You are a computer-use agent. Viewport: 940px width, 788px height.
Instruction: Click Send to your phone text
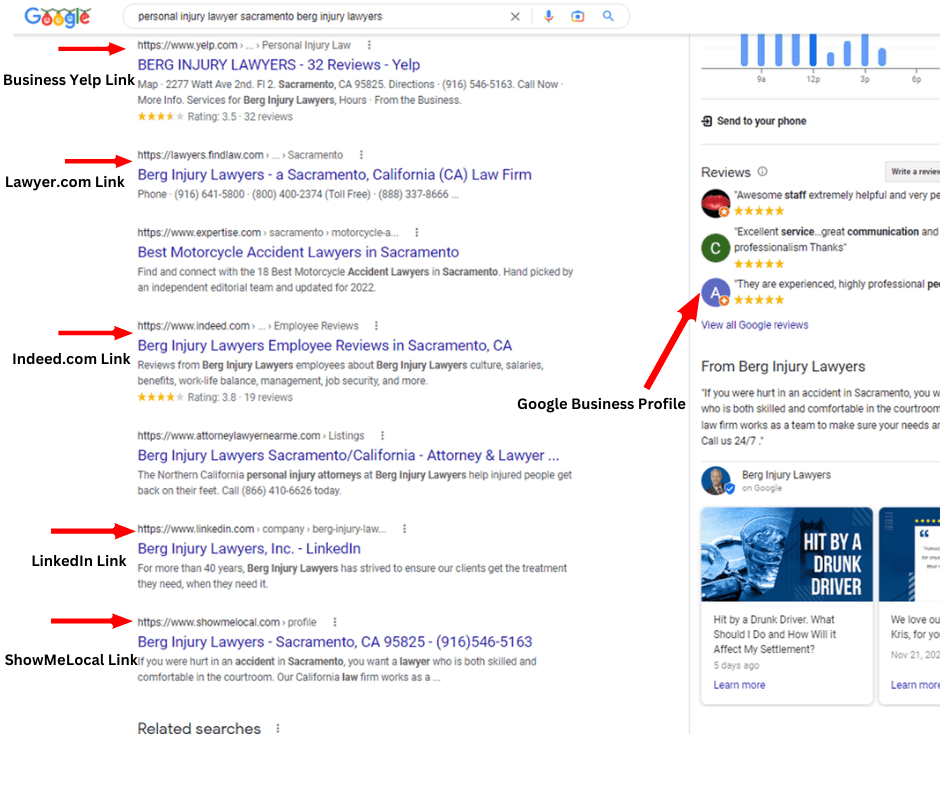click(x=761, y=121)
